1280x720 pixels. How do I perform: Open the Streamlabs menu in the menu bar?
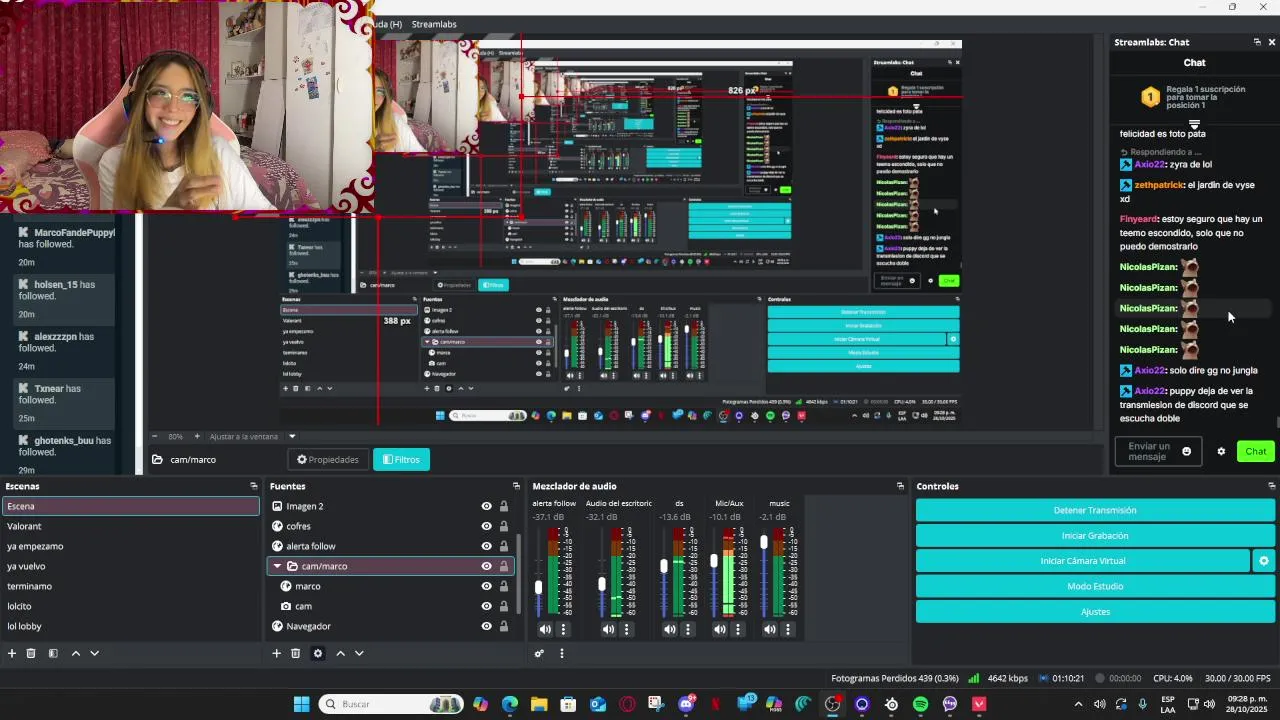pos(434,24)
